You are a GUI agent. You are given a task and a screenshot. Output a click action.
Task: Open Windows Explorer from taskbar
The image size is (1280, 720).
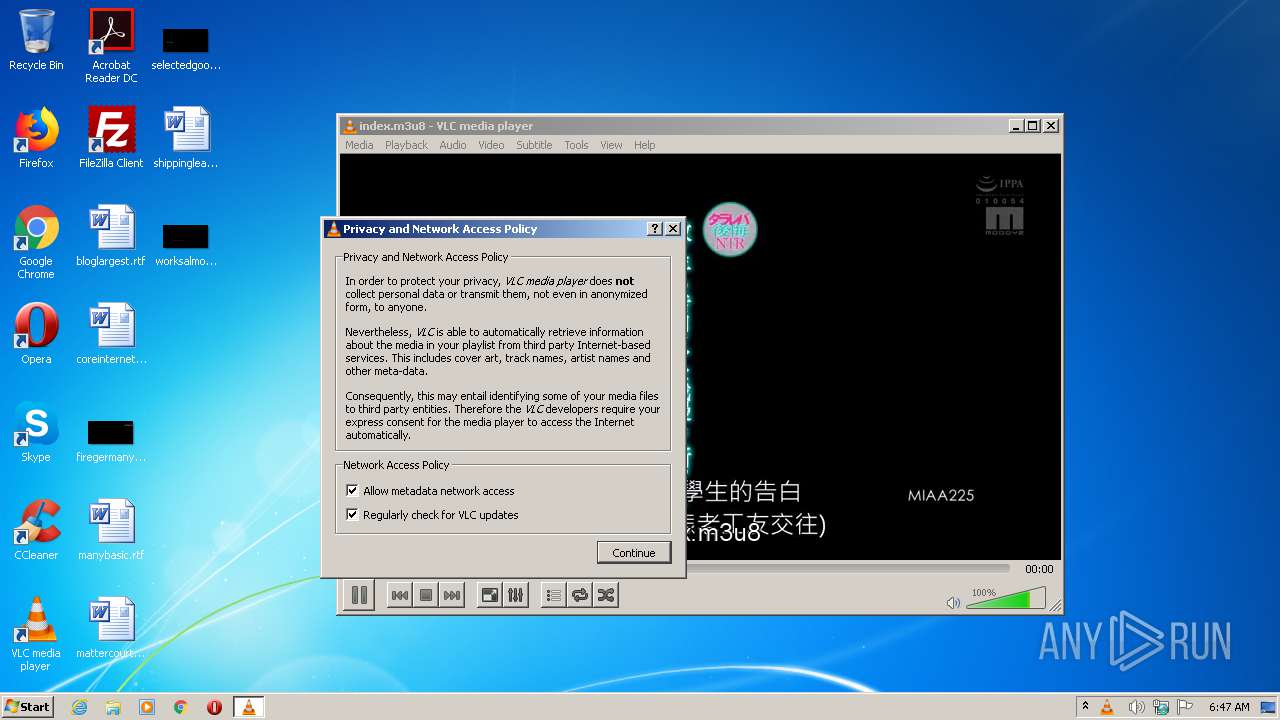[113, 707]
